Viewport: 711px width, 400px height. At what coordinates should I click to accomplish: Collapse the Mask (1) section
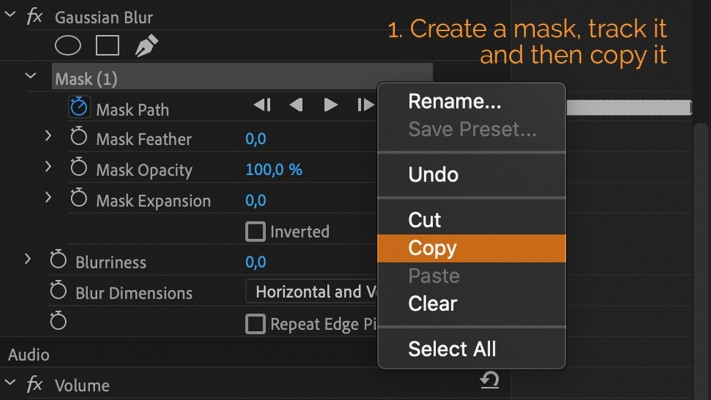pos(31,76)
